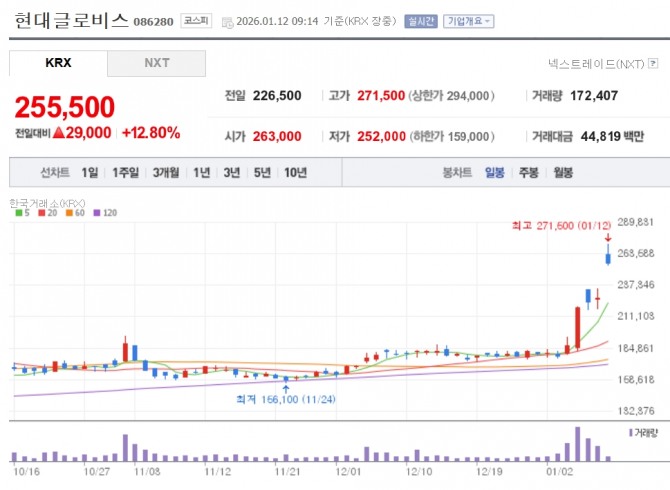
Task: Click the 코스피 market badge
Action: coord(196,21)
